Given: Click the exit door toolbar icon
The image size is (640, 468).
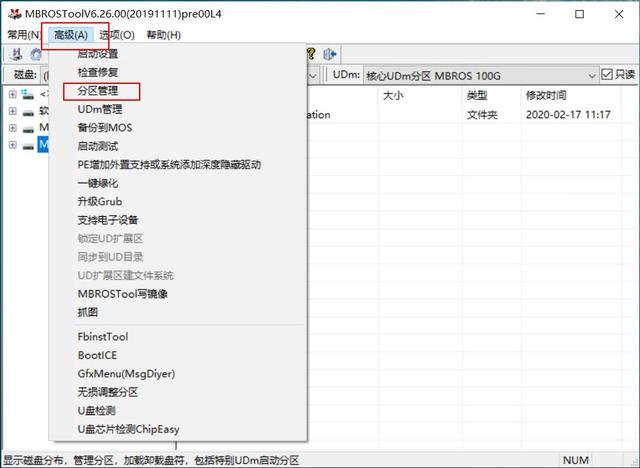Looking at the screenshot, I should [x=329, y=54].
